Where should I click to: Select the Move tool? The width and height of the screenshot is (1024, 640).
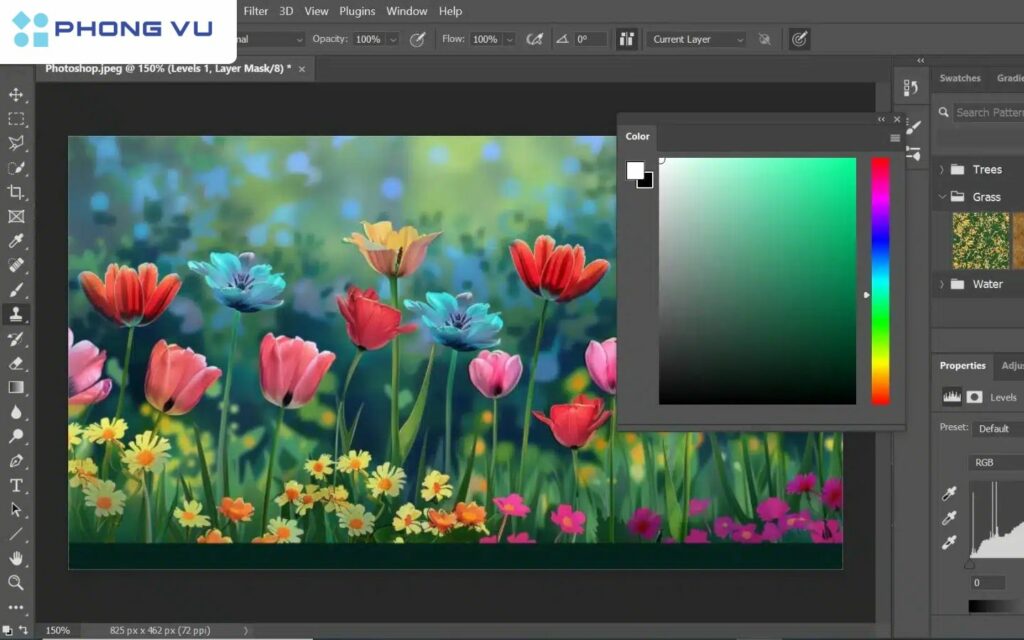(x=16, y=95)
